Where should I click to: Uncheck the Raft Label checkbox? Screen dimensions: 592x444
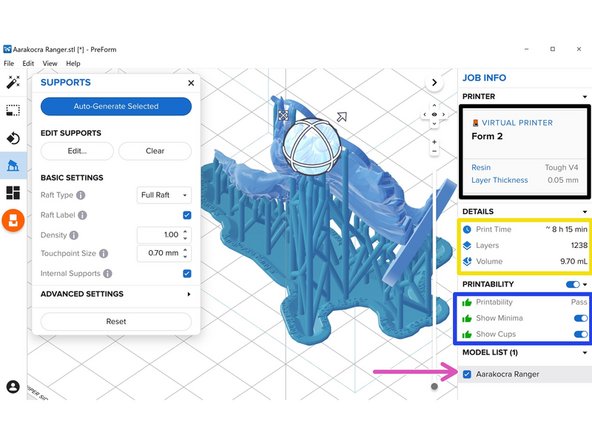187,215
